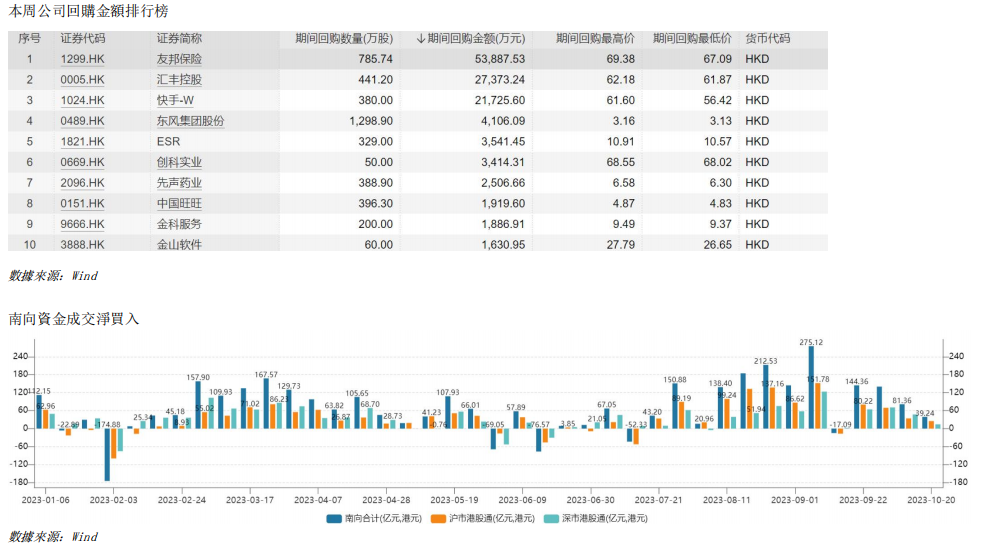The height and width of the screenshot is (555, 981).
Task: Click the 212.53 bar value label
Action: pyautogui.click(x=766, y=361)
